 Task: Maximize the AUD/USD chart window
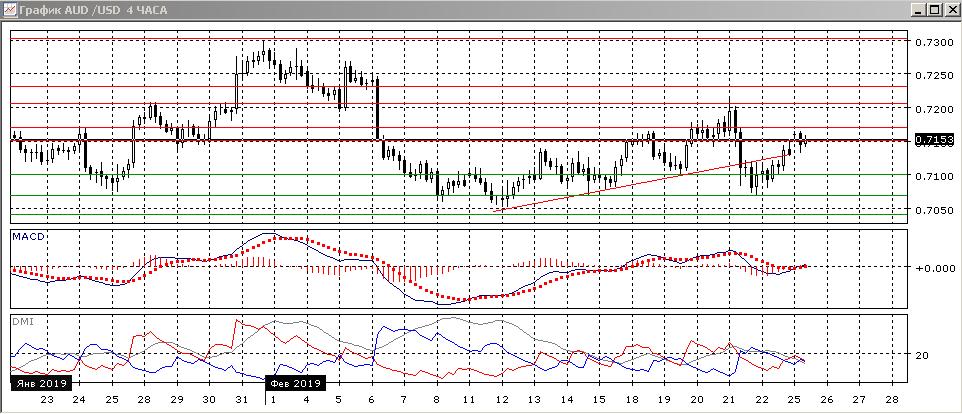pyautogui.click(x=934, y=9)
